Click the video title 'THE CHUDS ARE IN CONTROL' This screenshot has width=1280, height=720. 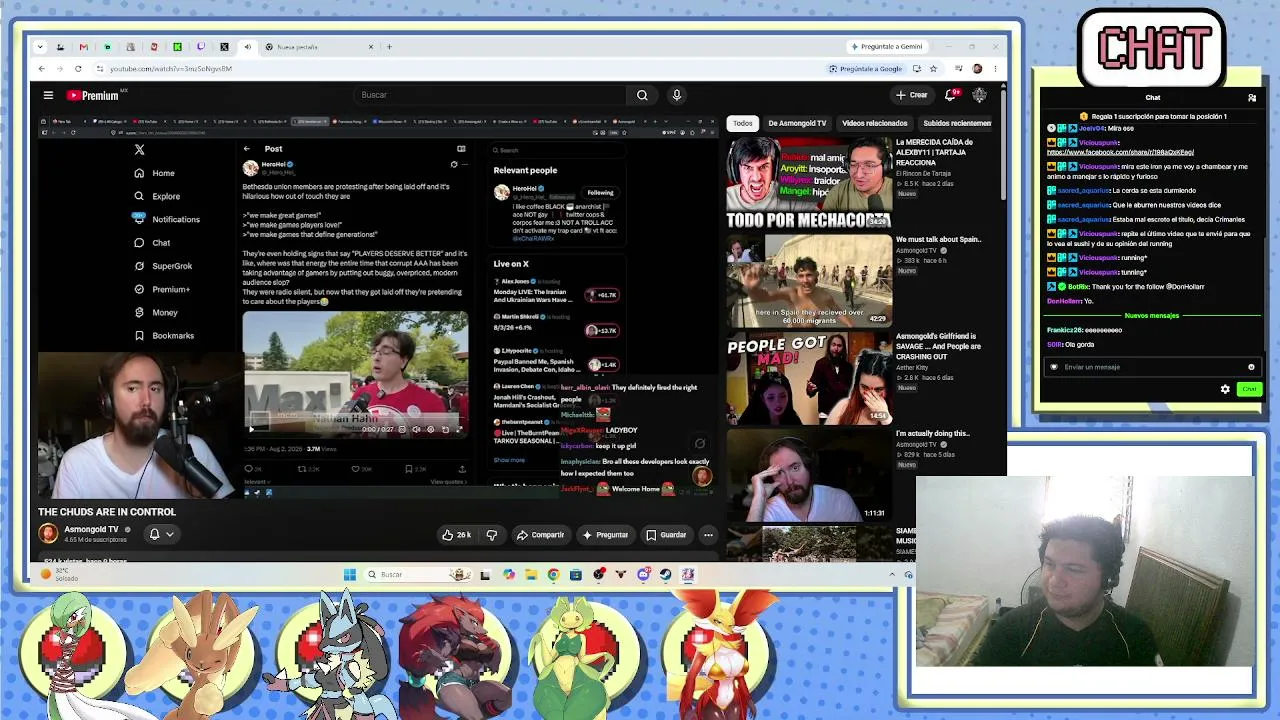click(107, 512)
